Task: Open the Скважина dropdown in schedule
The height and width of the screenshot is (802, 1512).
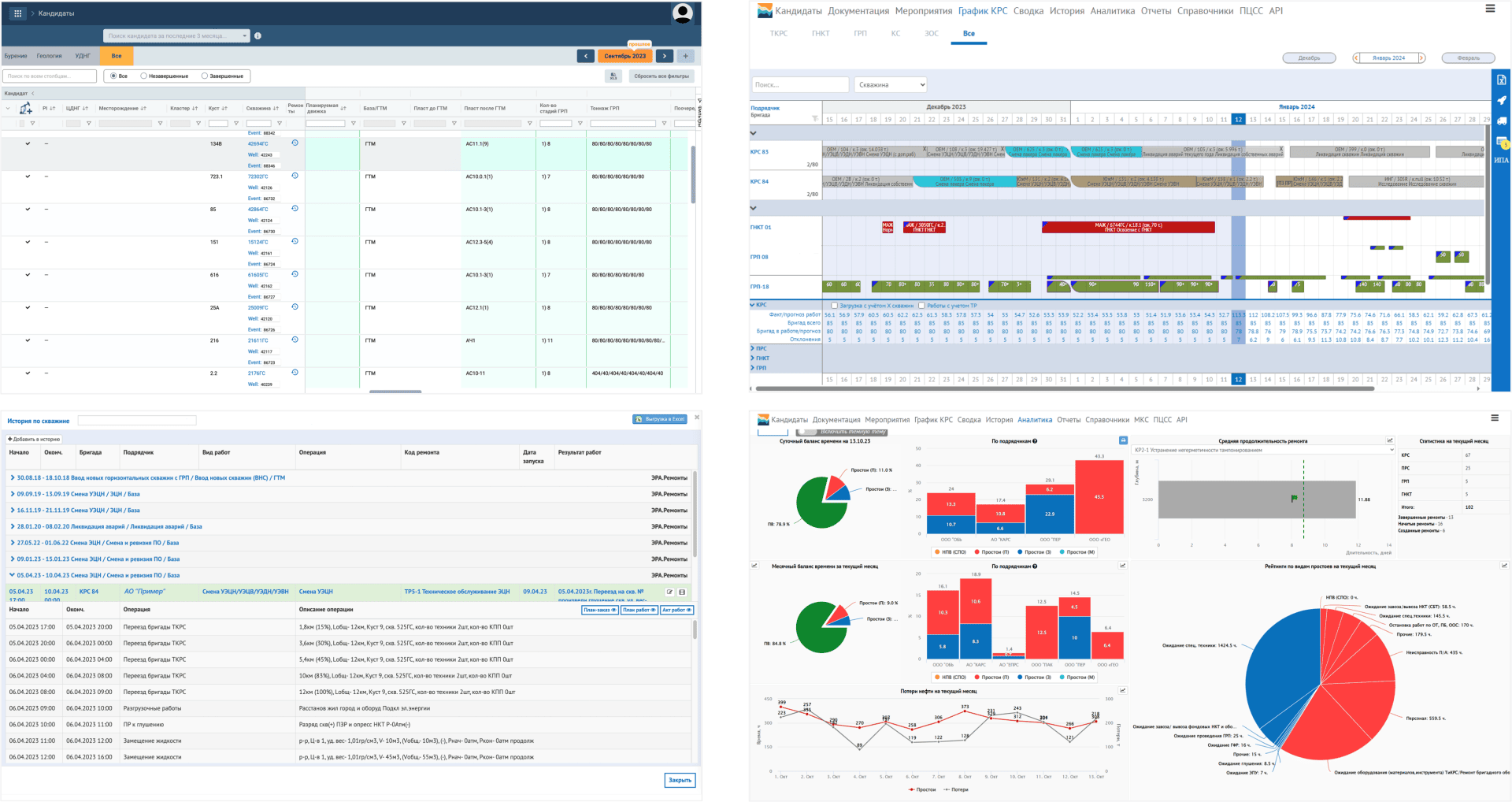Action: click(x=891, y=84)
